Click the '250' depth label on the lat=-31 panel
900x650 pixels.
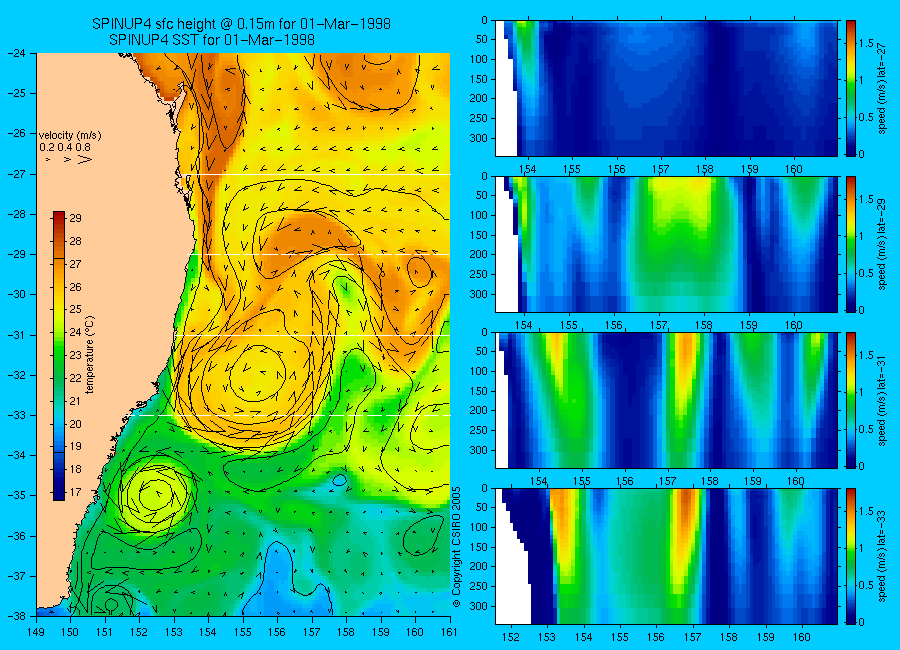pyautogui.click(x=479, y=430)
